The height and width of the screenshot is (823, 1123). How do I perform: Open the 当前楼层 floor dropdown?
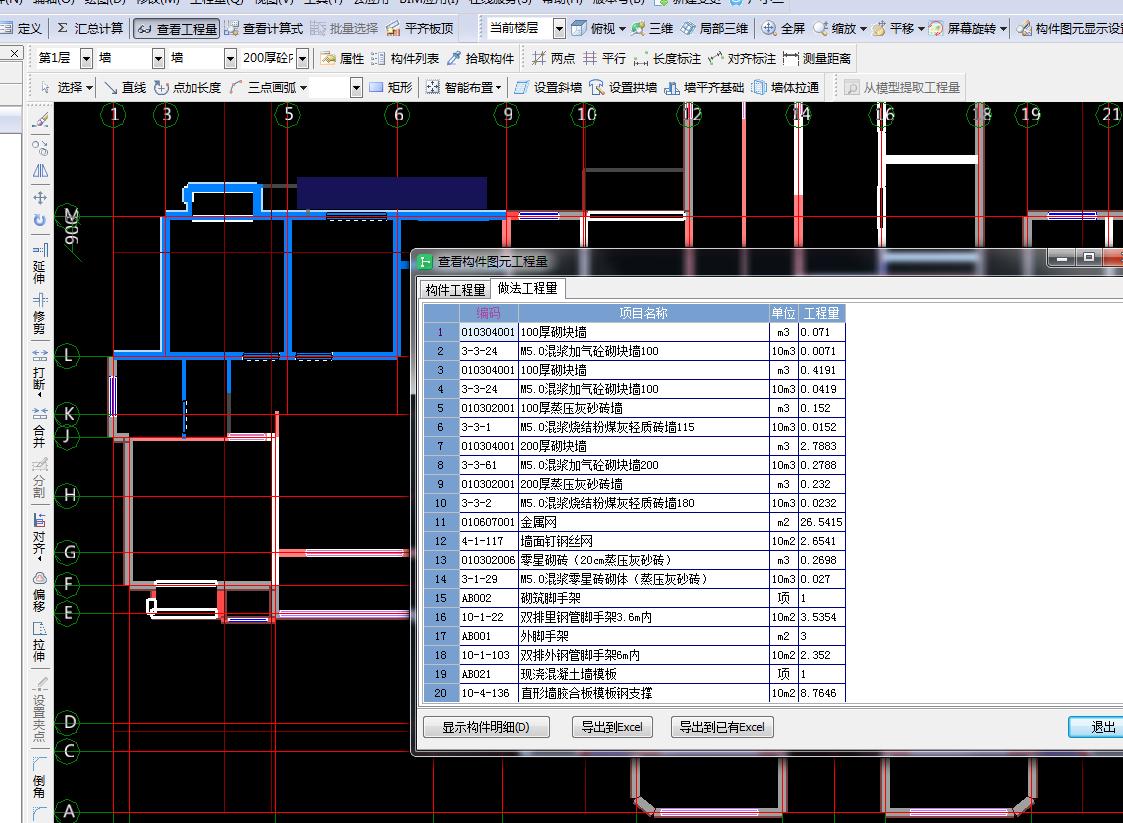point(559,29)
